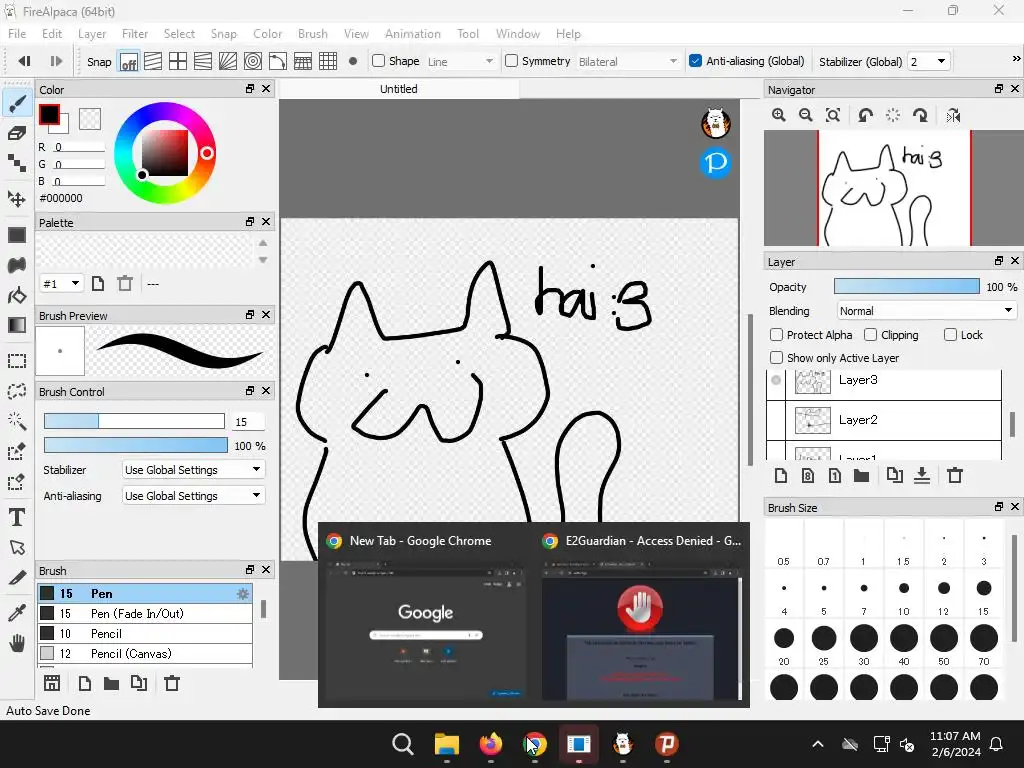Screen dimensions: 1024x768
Task: Enable the Radial circle snap icon
Action: point(253,61)
